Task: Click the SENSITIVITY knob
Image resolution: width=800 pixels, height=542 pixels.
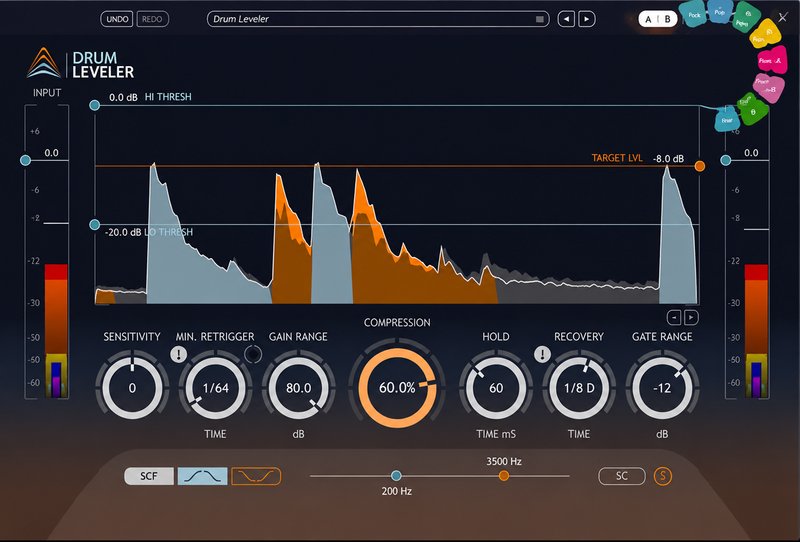Action: point(132,387)
